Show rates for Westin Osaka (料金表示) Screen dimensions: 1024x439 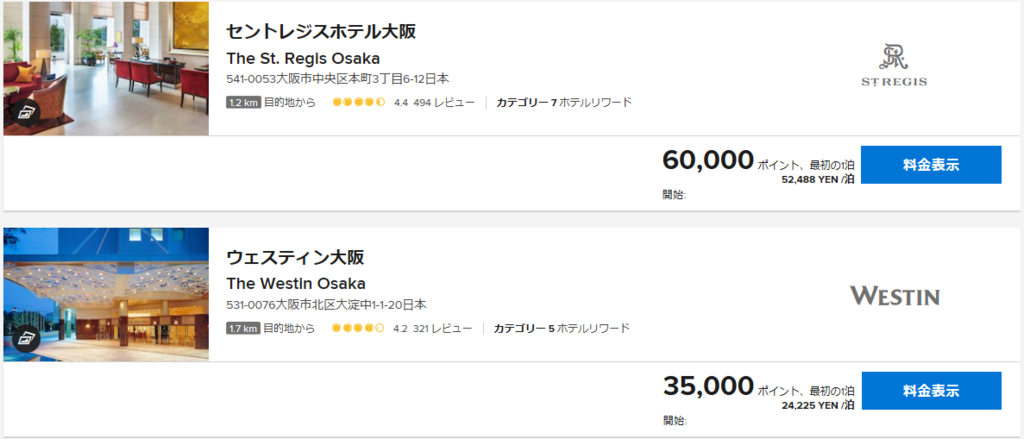(931, 391)
